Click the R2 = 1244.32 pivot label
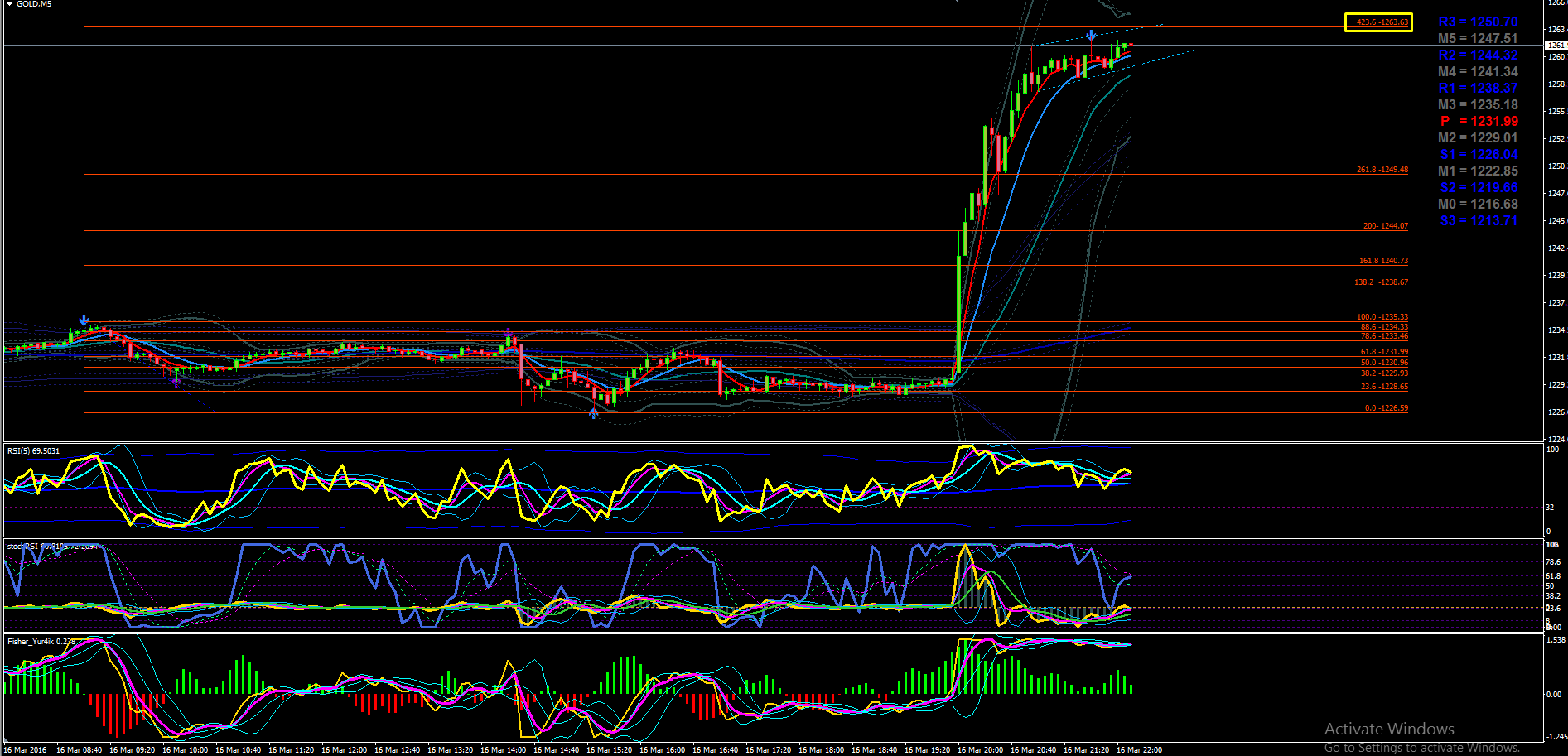 (x=1478, y=55)
